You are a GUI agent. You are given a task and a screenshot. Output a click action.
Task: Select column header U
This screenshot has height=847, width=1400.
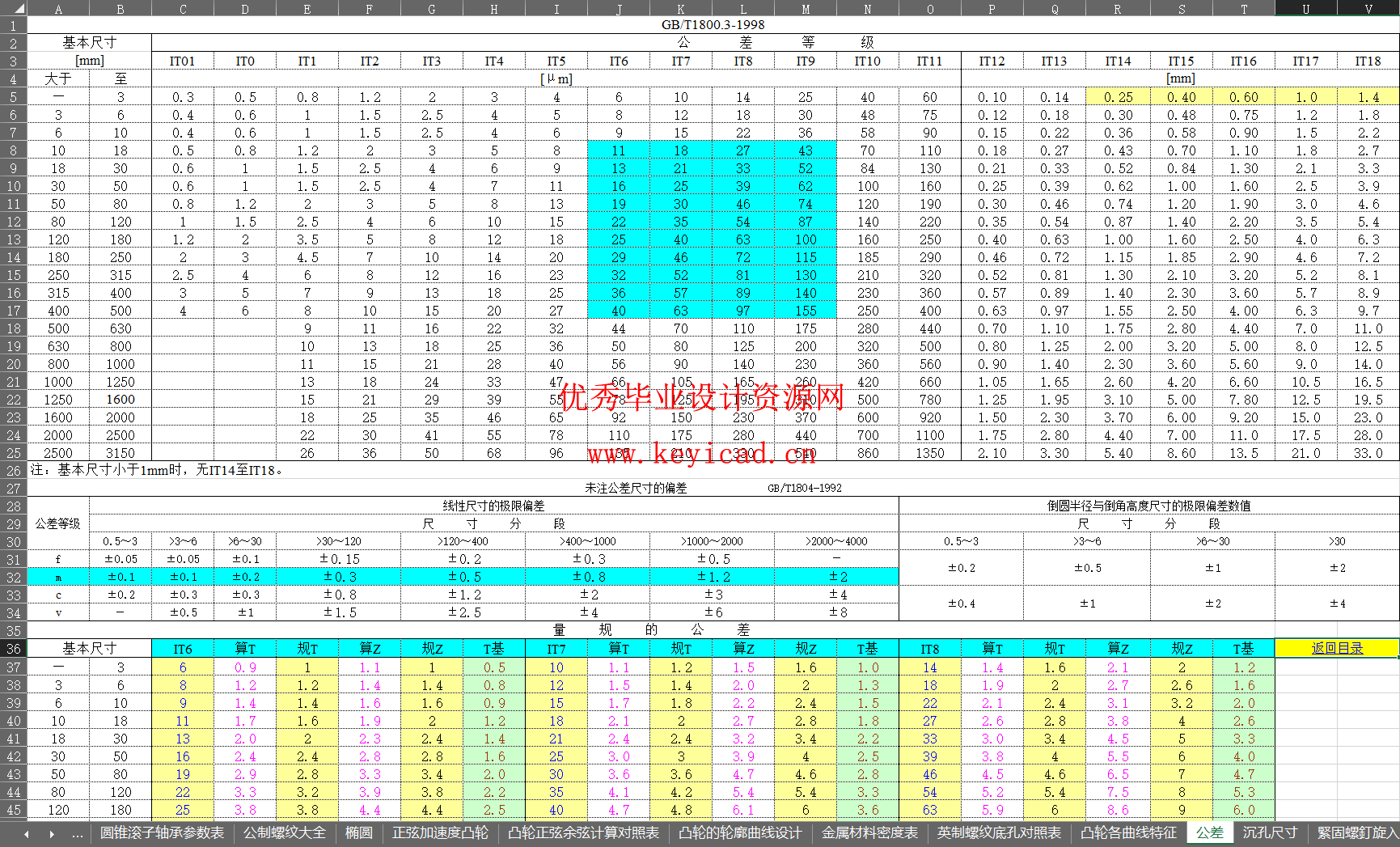coord(1305,9)
